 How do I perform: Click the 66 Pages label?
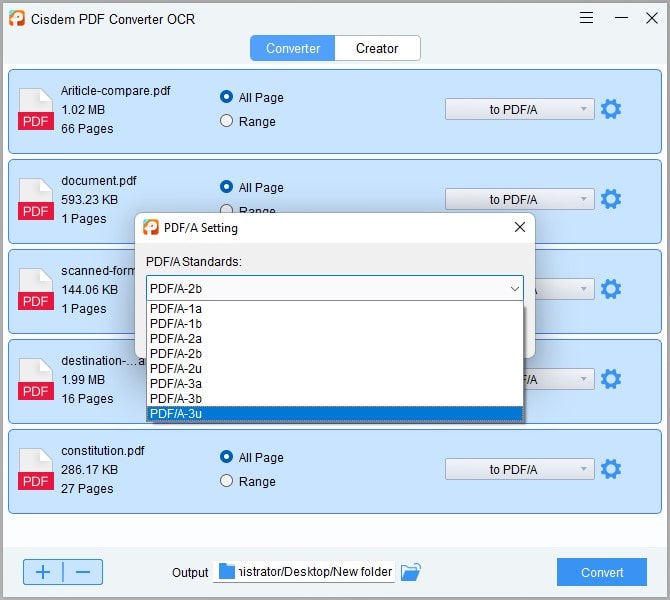point(87,129)
